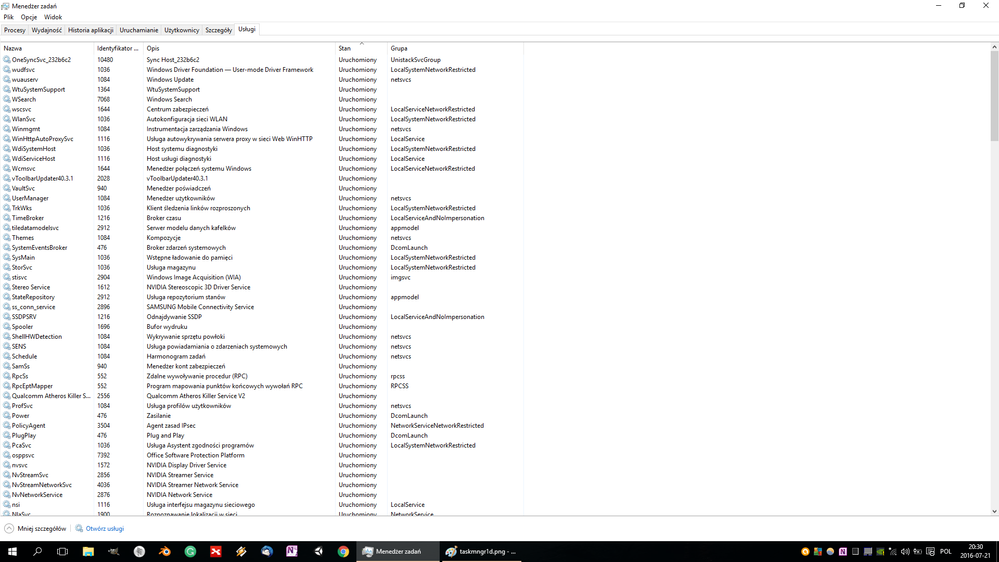Click the Wi-Fi network tray icon
The width and height of the screenshot is (999, 562).
pyautogui.click(x=892, y=551)
